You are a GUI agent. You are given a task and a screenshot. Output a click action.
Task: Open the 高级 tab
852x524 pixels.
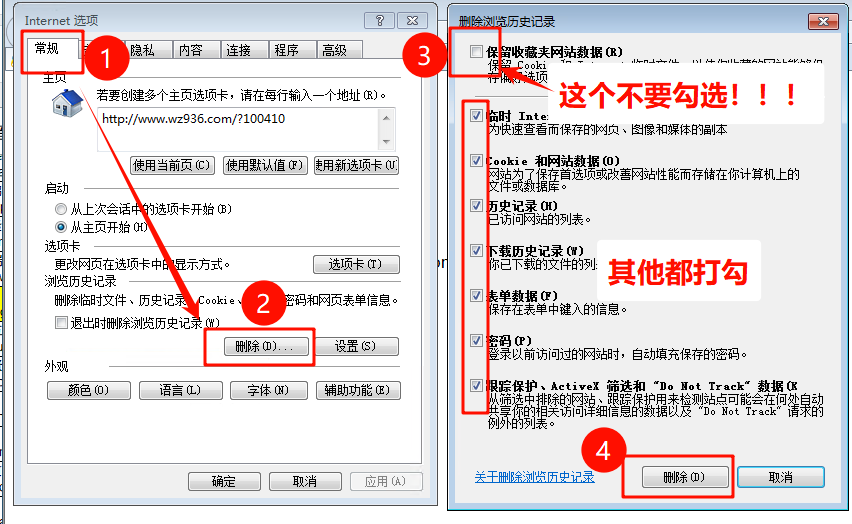pyautogui.click(x=334, y=50)
